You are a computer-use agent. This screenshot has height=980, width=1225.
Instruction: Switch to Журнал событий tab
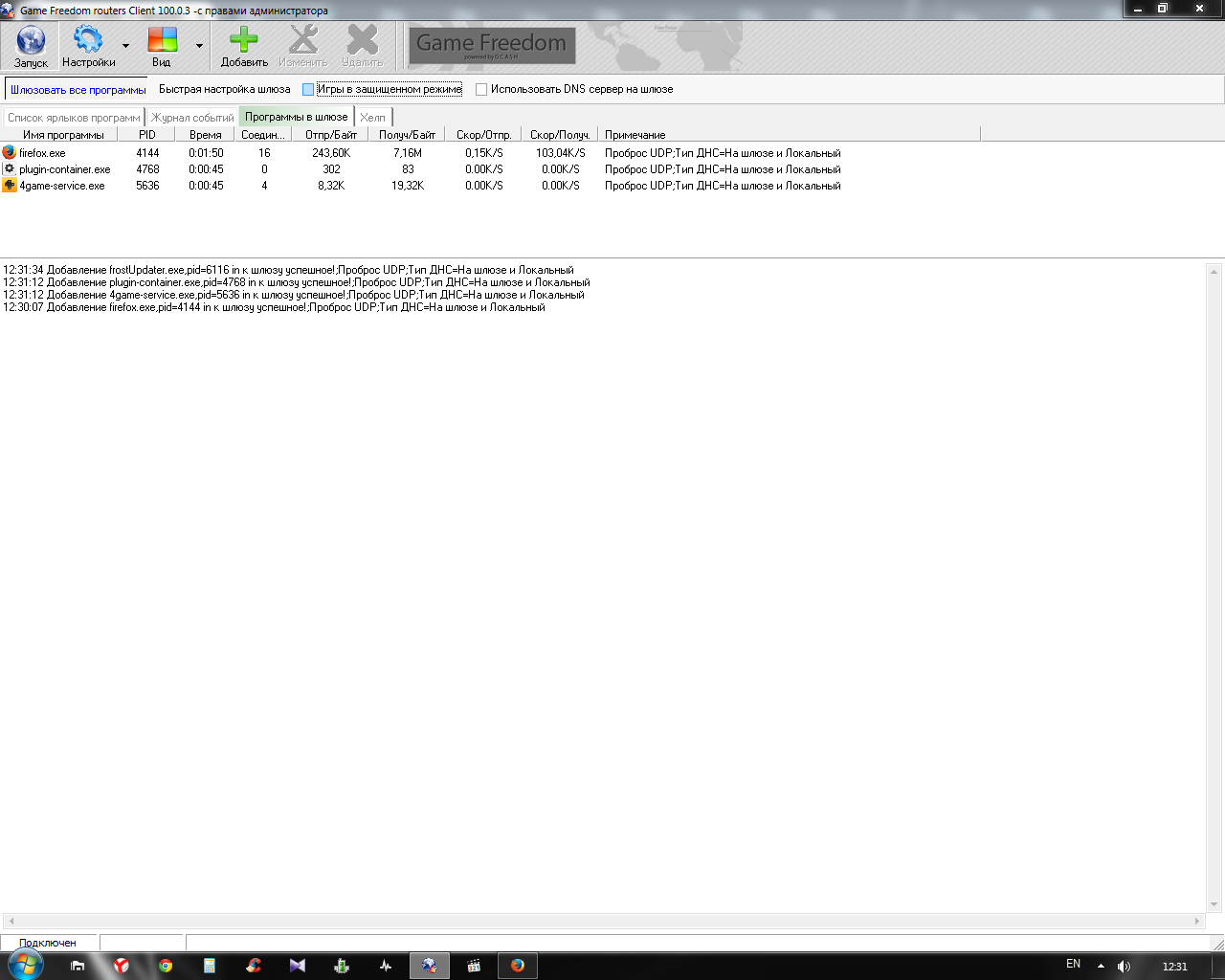pos(192,118)
